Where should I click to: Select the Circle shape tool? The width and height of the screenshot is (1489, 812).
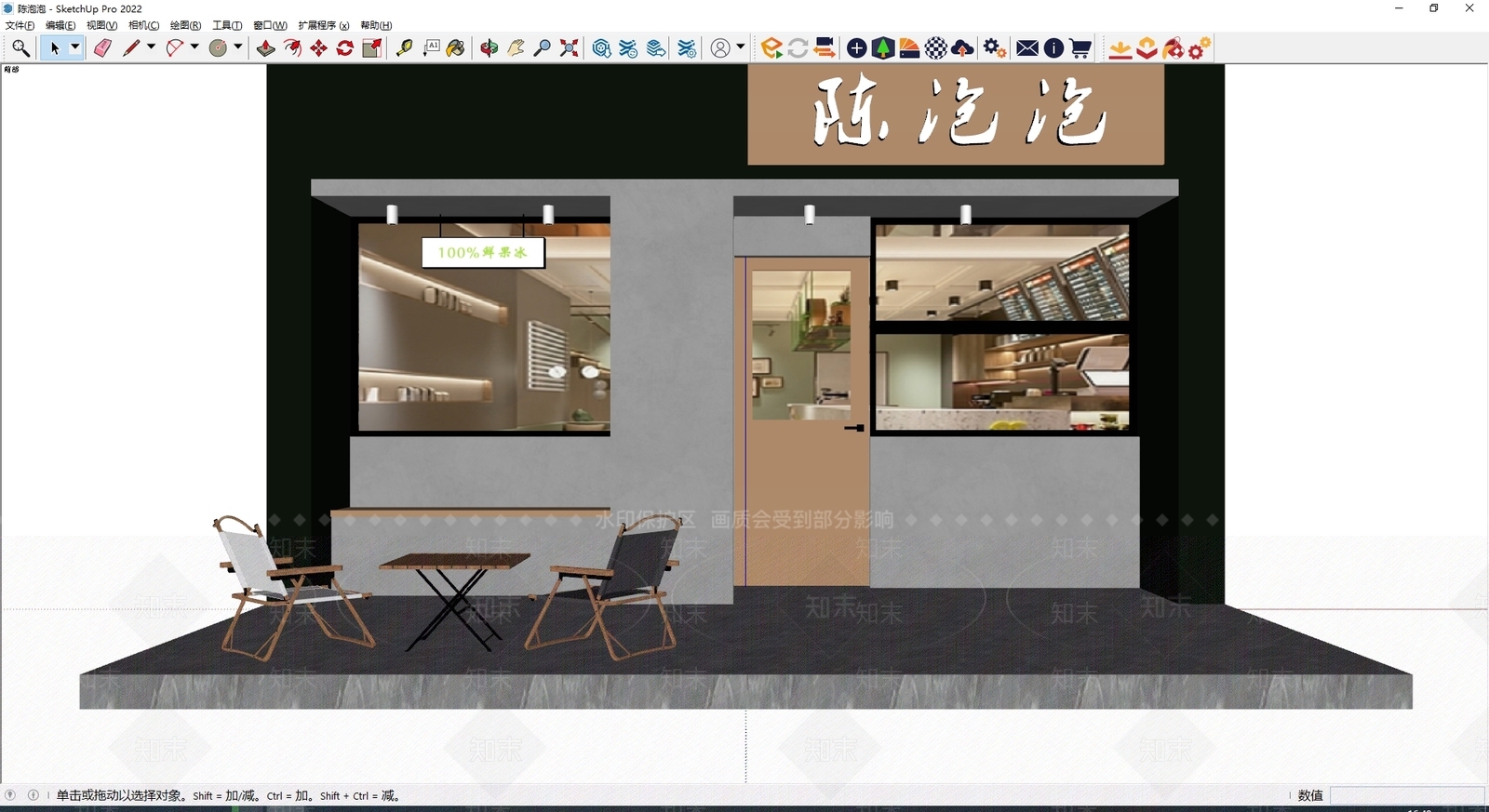point(218,47)
